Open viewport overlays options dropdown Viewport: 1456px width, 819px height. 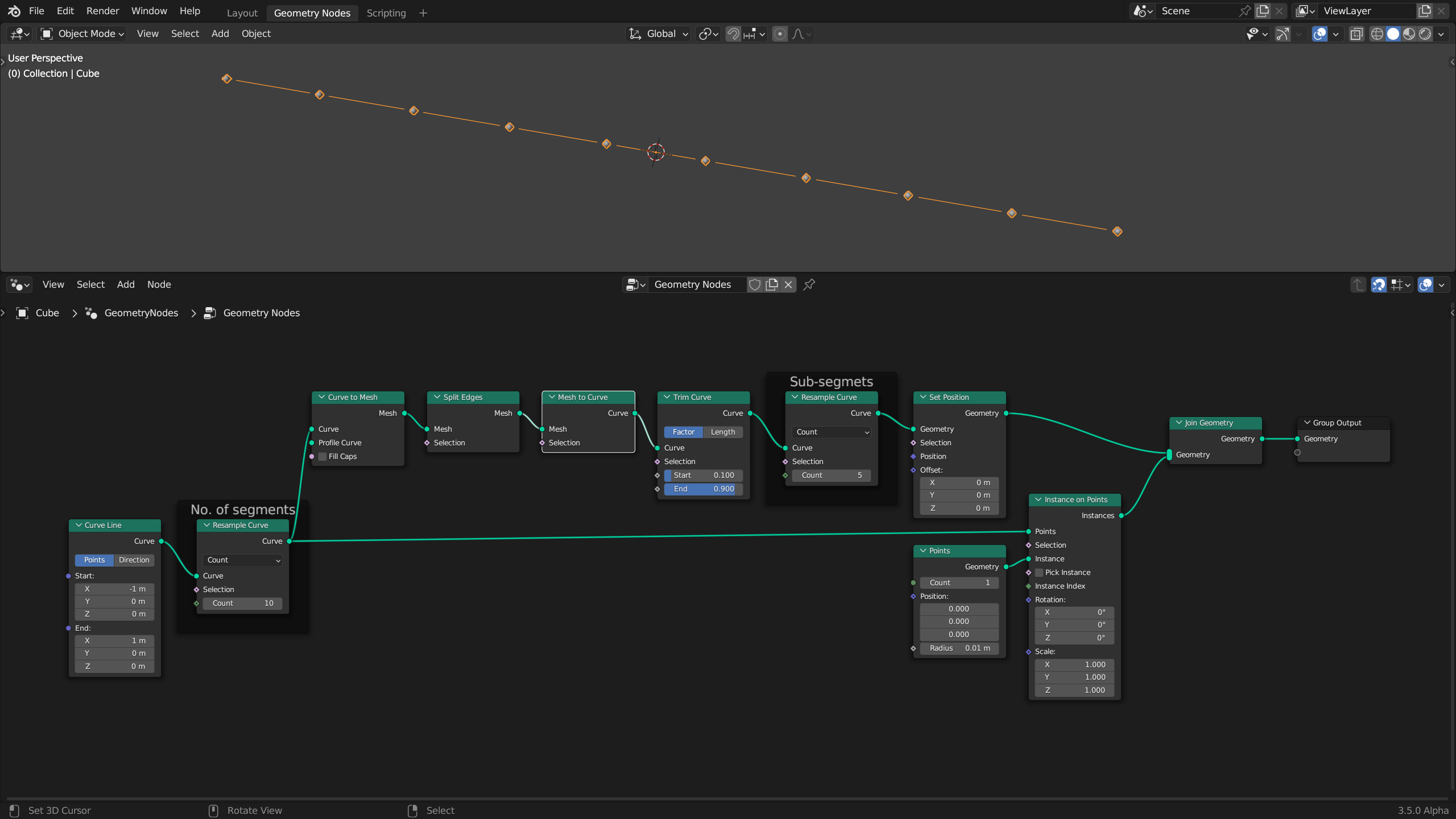1335,34
